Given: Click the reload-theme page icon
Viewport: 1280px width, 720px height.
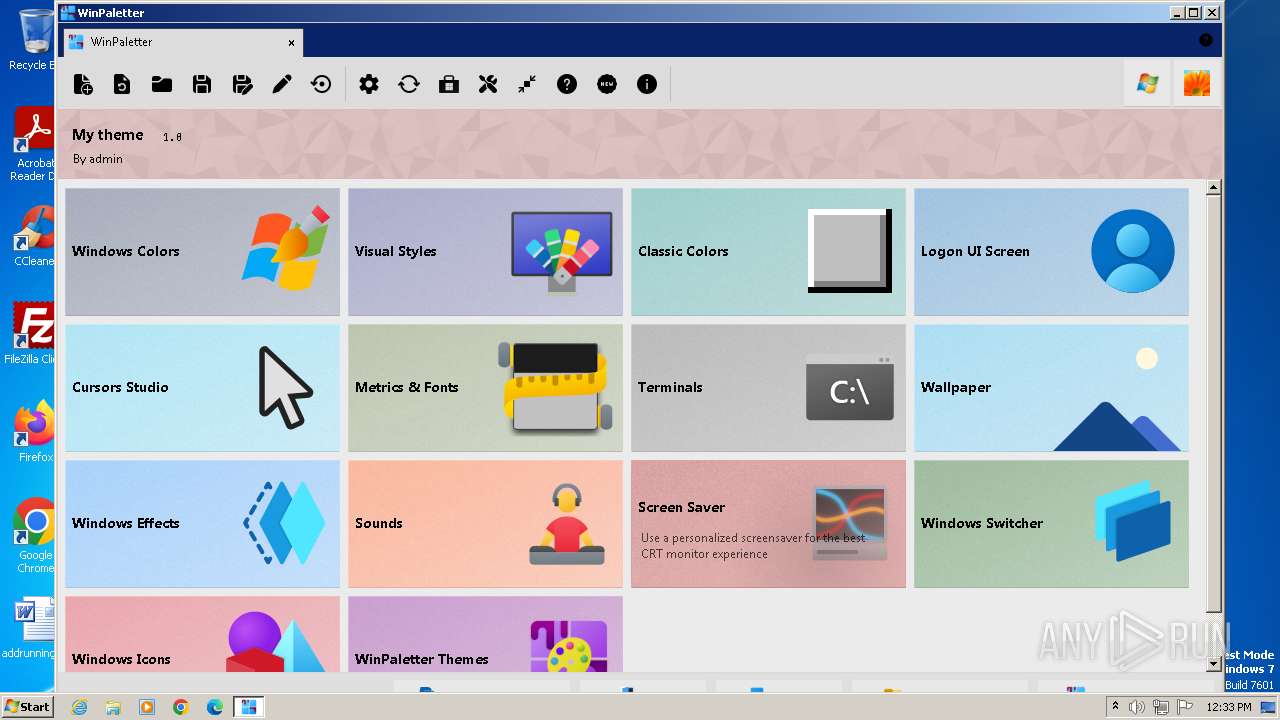Looking at the screenshot, I should [122, 85].
